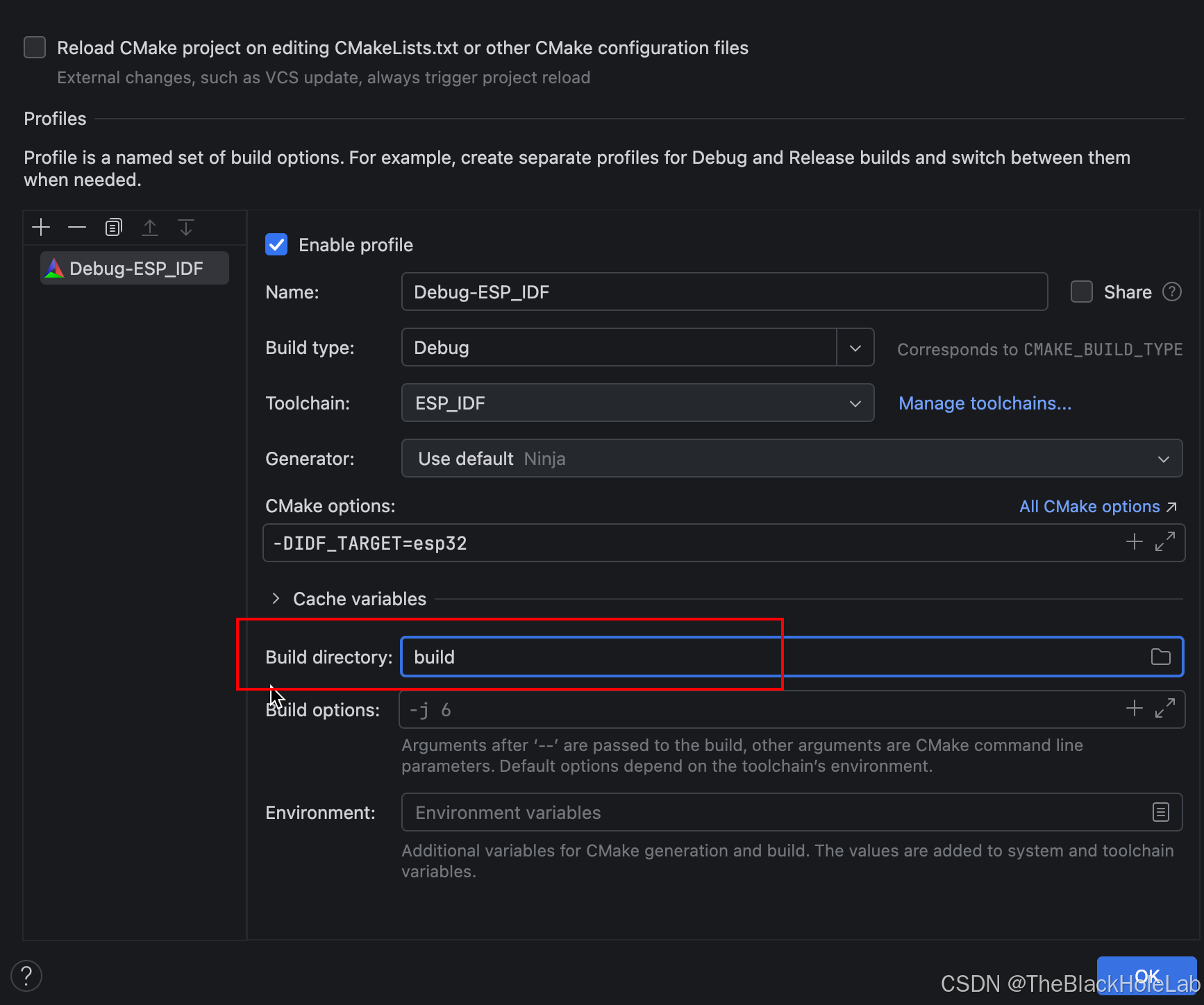Open dialog help question mark
This screenshot has height=1005, width=1204.
coord(26,976)
